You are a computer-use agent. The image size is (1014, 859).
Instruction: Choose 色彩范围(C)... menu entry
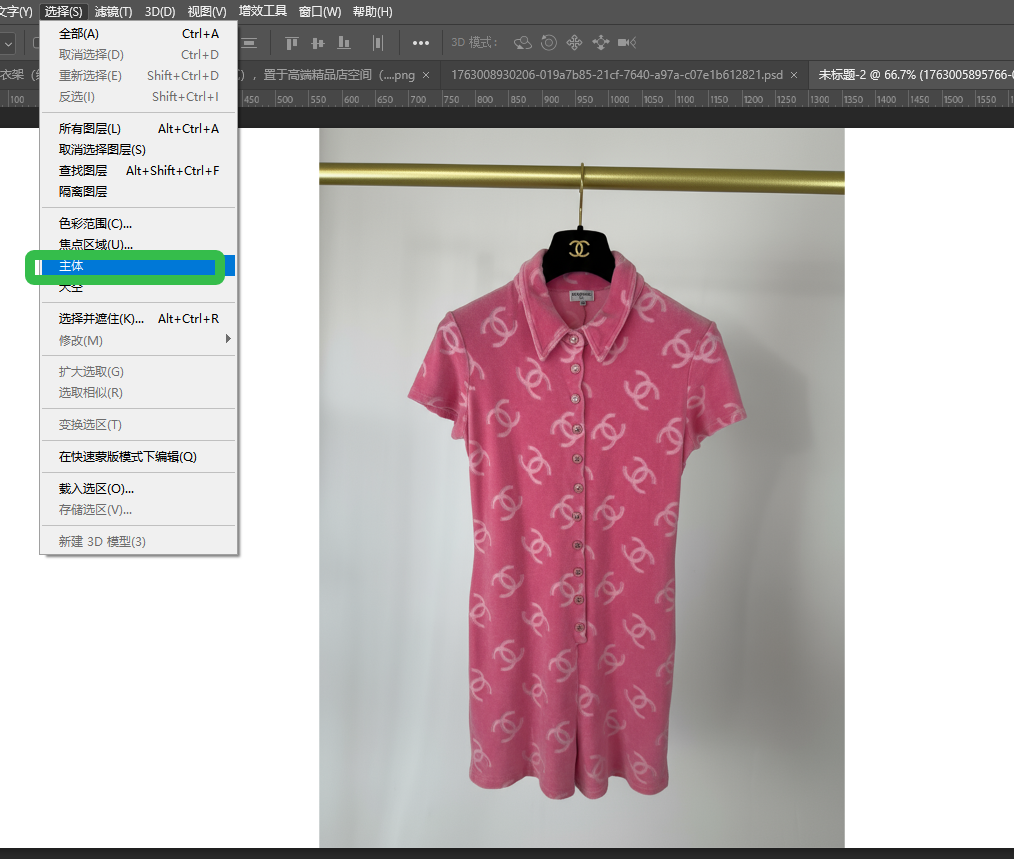click(96, 224)
